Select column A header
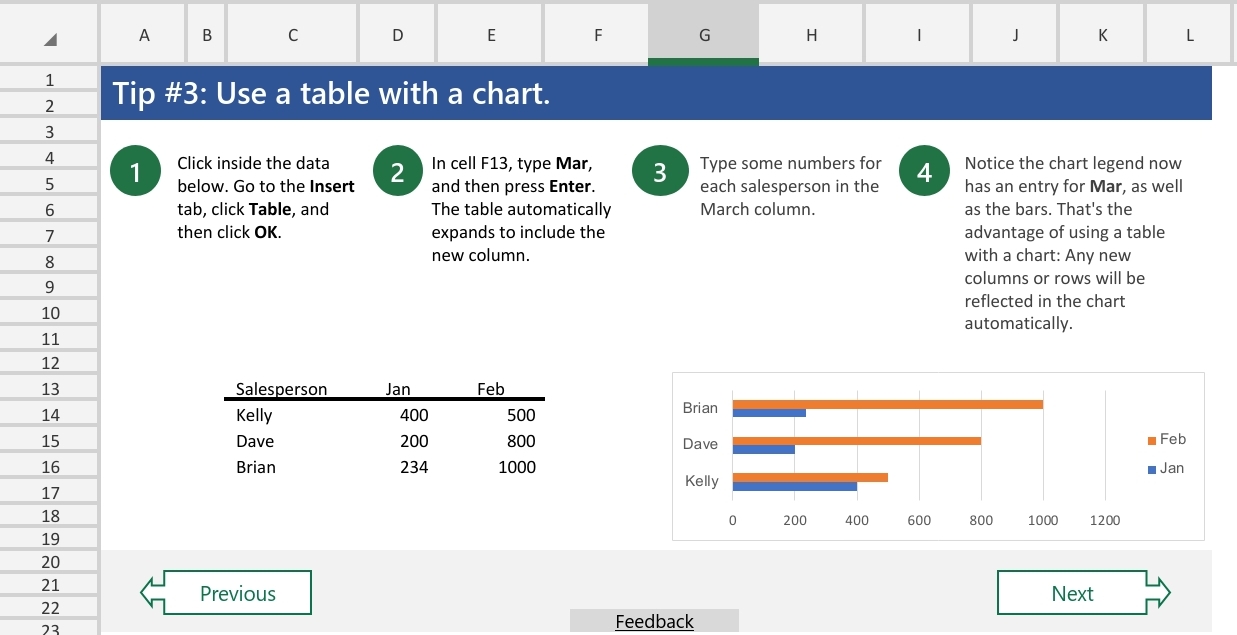Screen dimensions: 1237x635 click(143, 34)
